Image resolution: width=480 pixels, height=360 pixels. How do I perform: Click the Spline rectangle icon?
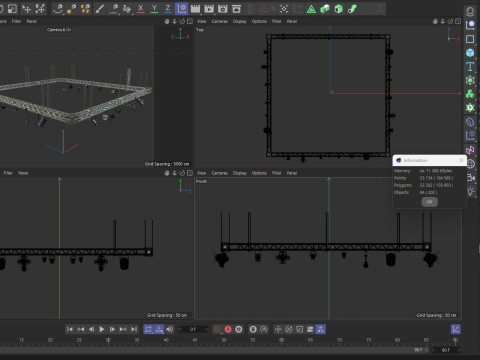(x=470, y=39)
